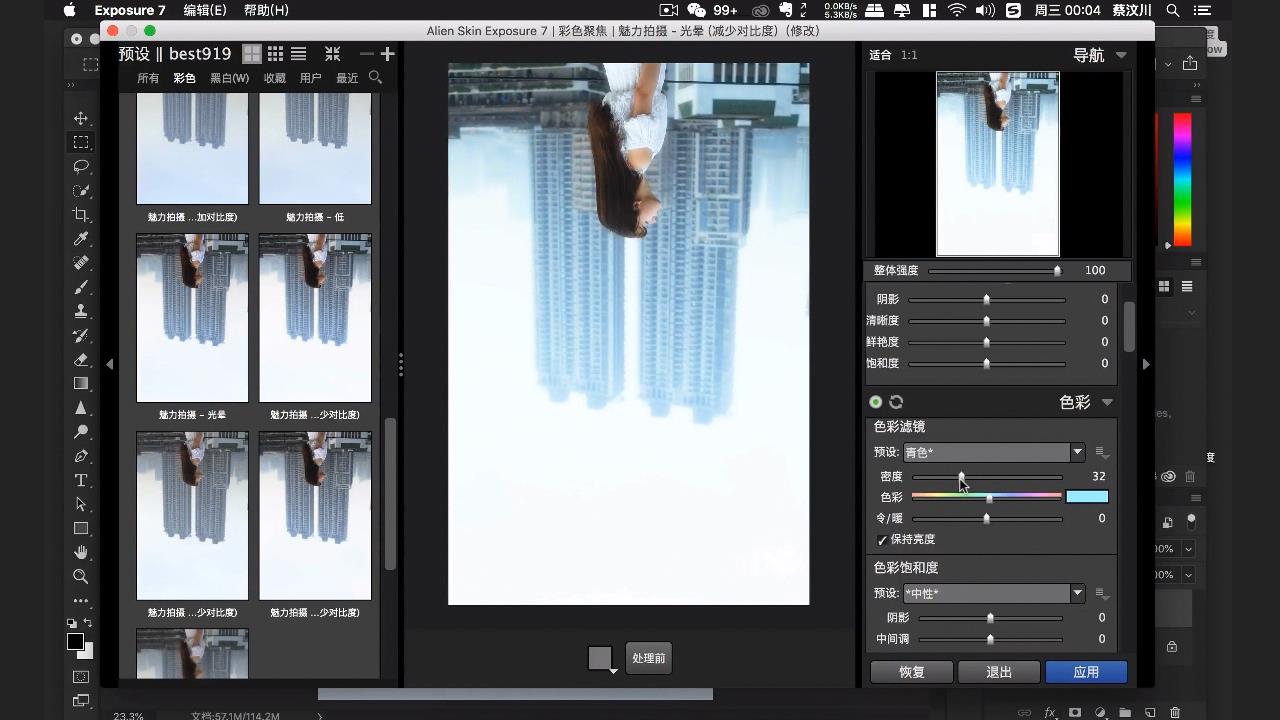Select the History Brush tool
Screen dimensions: 1280x720
tap(81, 335)
